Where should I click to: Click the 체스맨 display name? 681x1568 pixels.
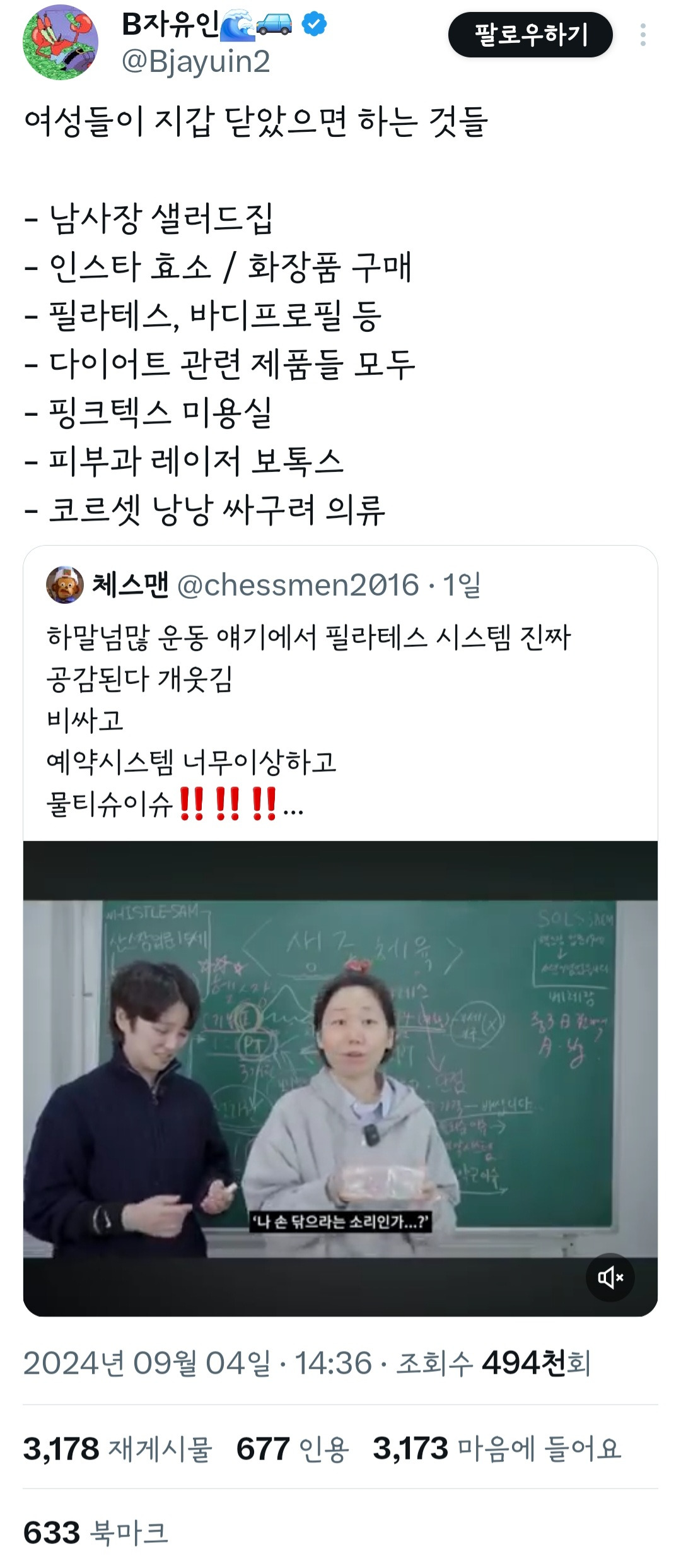click(x=131, y=585)
